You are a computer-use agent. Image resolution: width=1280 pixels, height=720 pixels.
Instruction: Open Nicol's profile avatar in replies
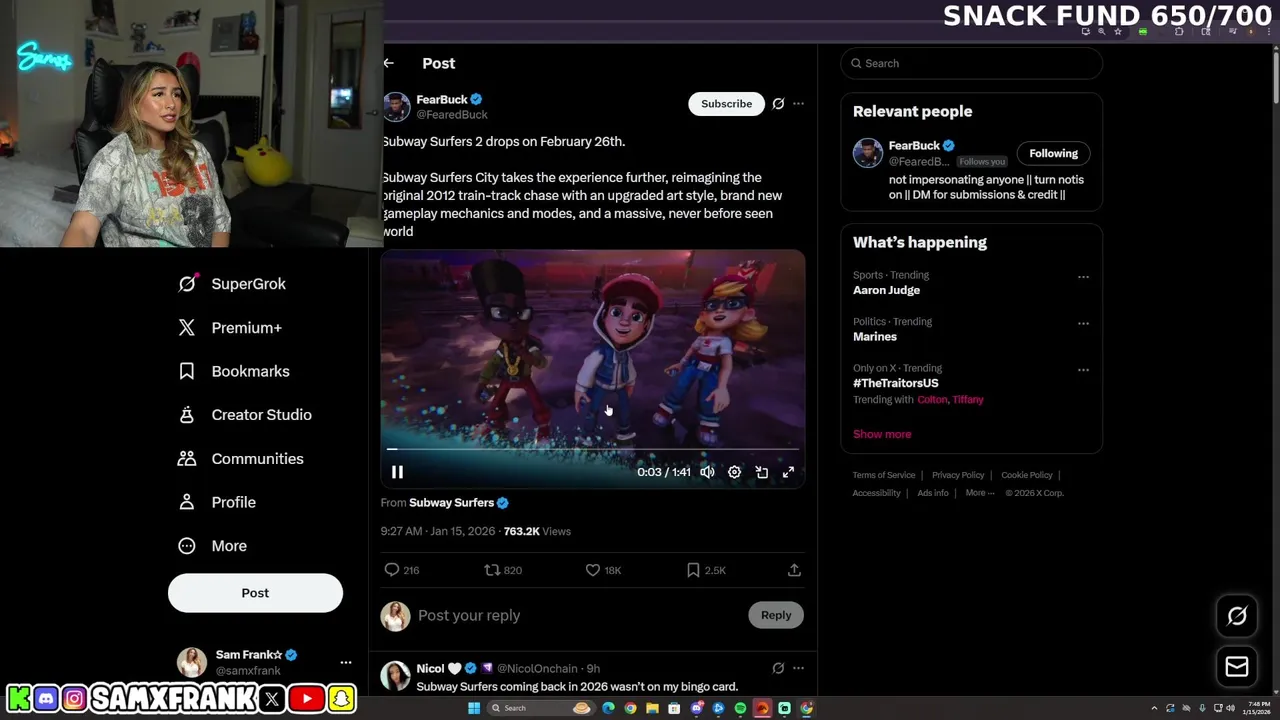[395, 676]
